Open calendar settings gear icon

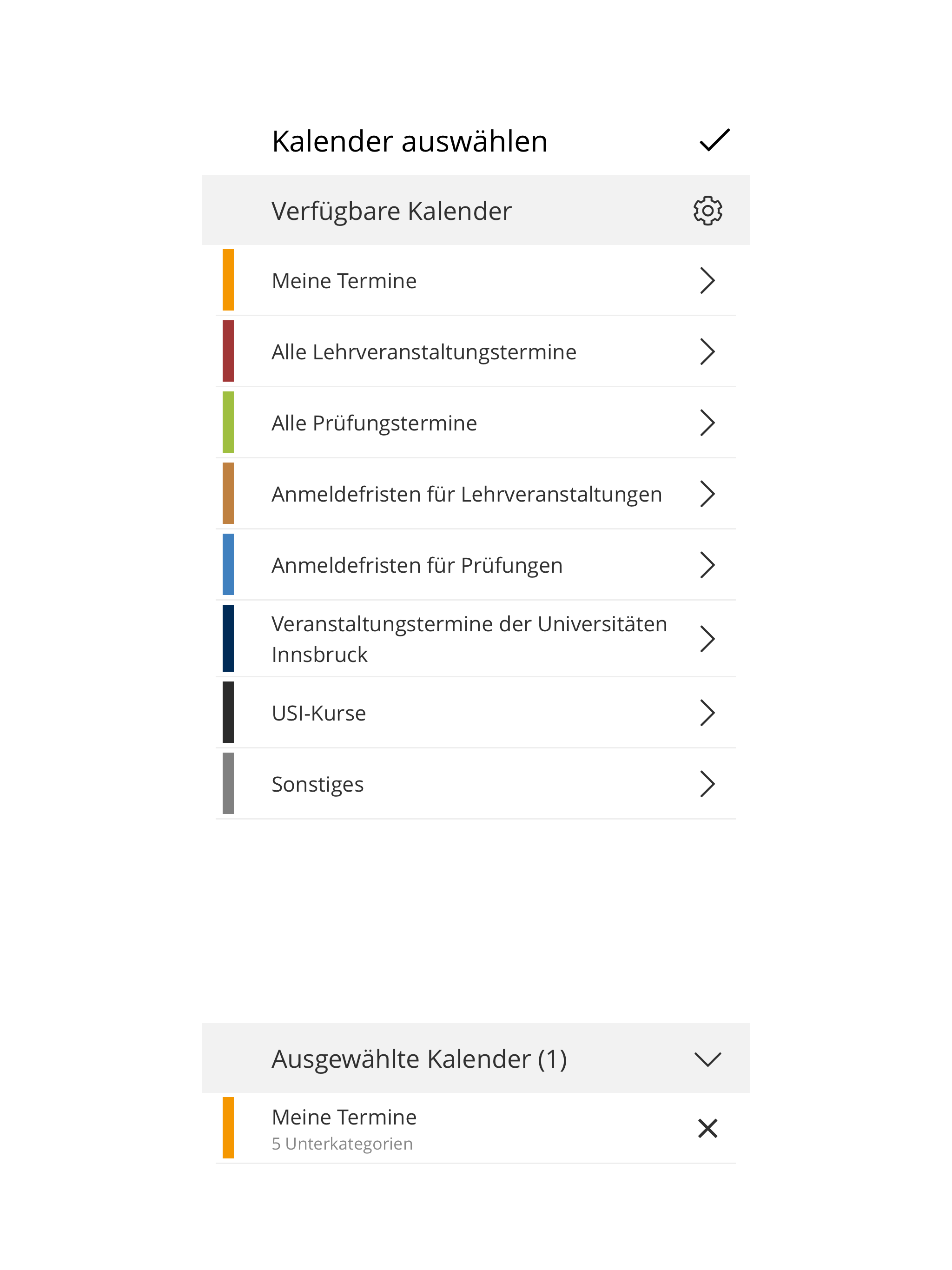pos(707,211)
